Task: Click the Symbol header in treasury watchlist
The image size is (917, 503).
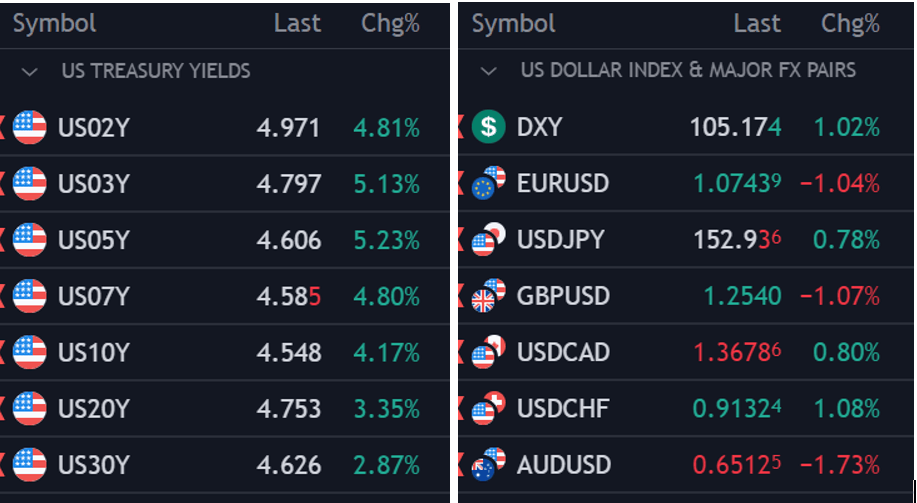Action: pos(54,24)
